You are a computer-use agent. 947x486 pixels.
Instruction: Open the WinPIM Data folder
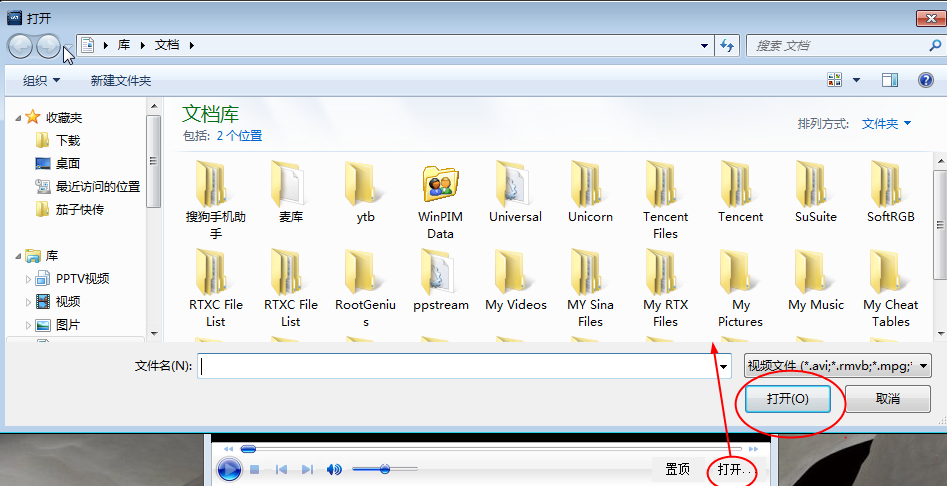point(440,200)
